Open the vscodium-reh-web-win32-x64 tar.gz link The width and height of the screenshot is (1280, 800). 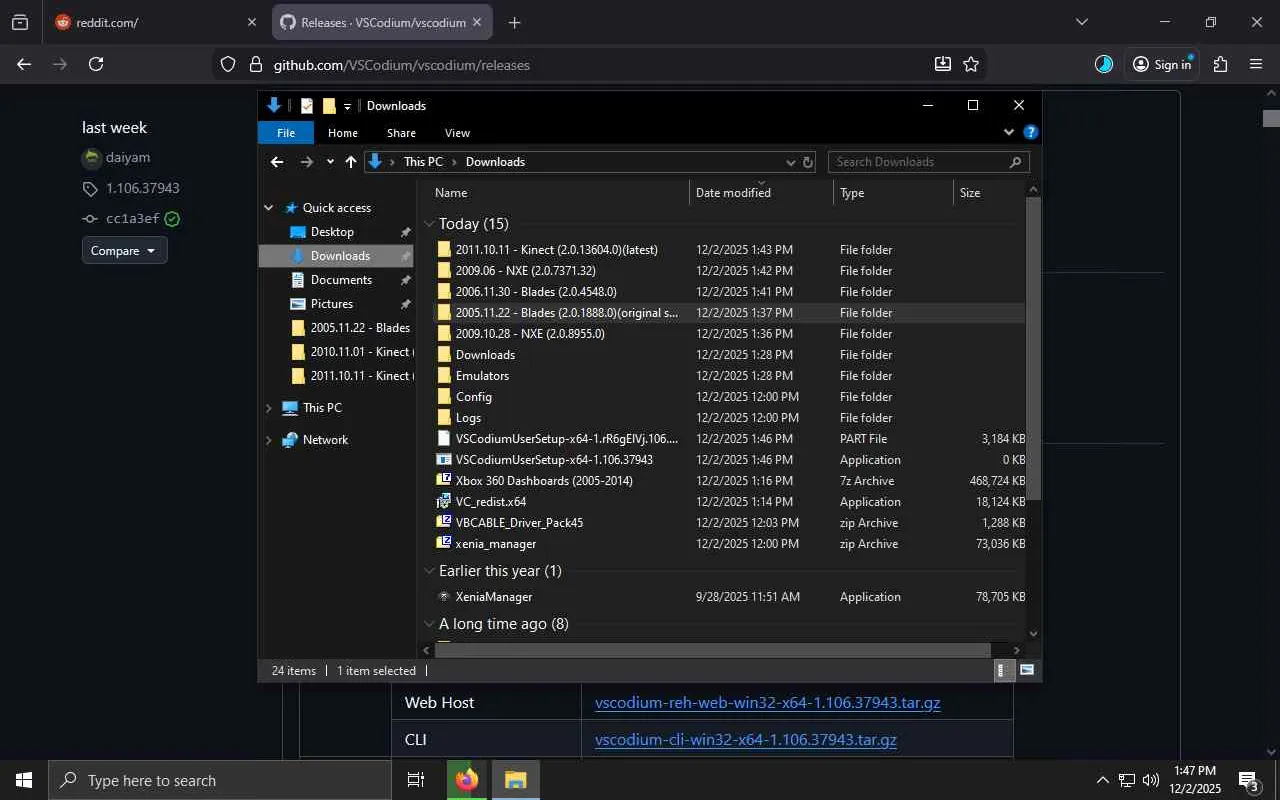click(768, 703)
